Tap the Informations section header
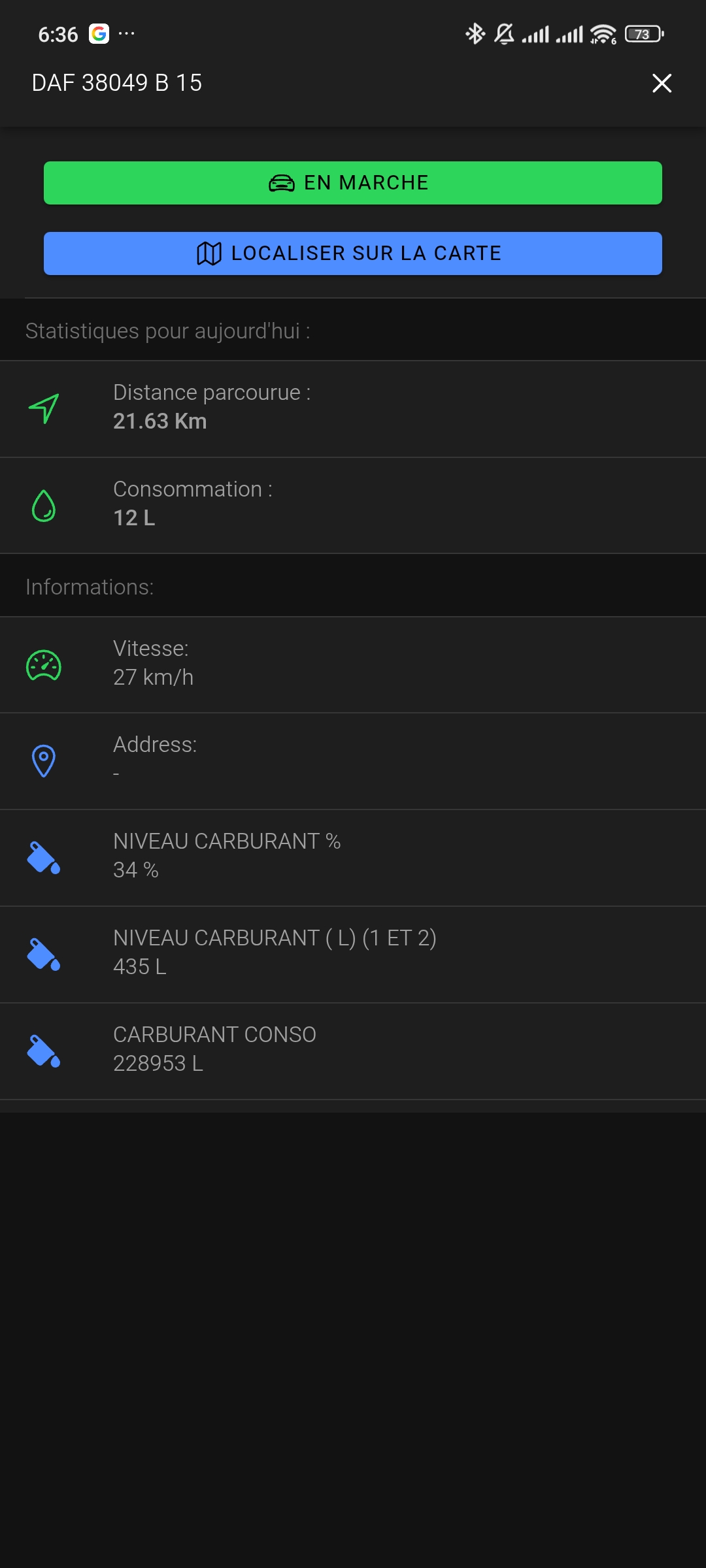 coord(90,587)
